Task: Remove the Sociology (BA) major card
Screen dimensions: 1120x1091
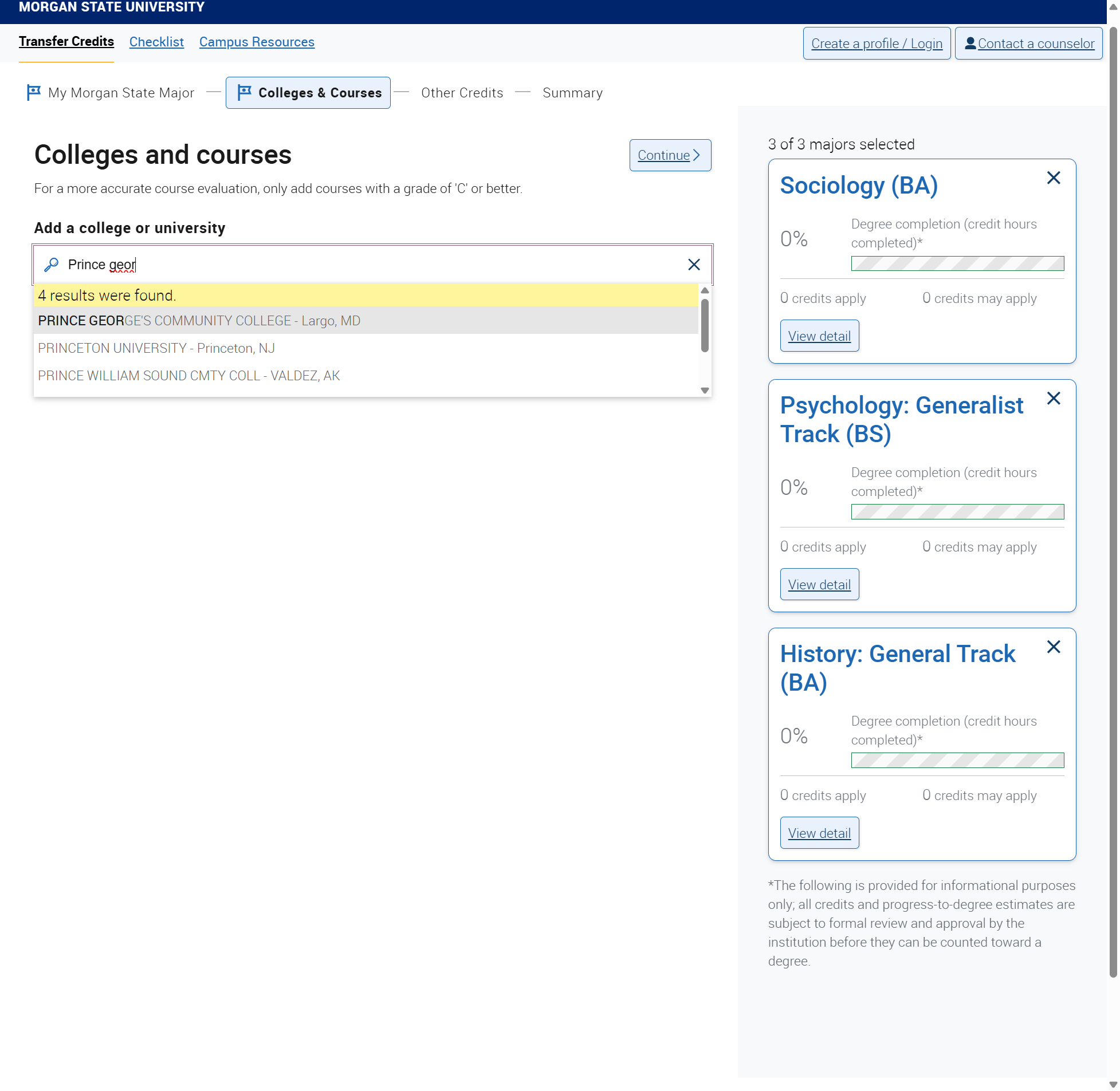Action: pos(1053,178)
